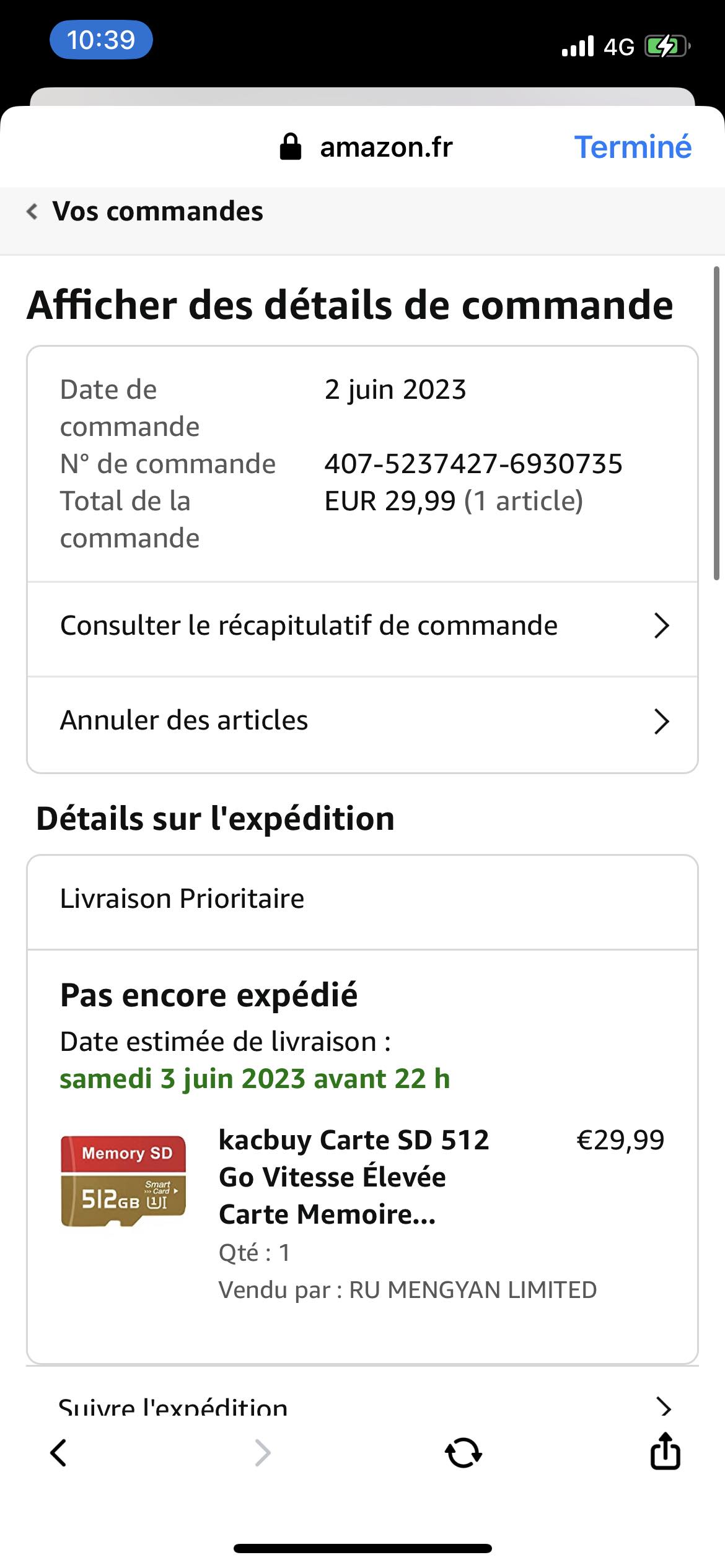Tap the battery charging indicator
725x1568 pixels.
tap(667, 46)
